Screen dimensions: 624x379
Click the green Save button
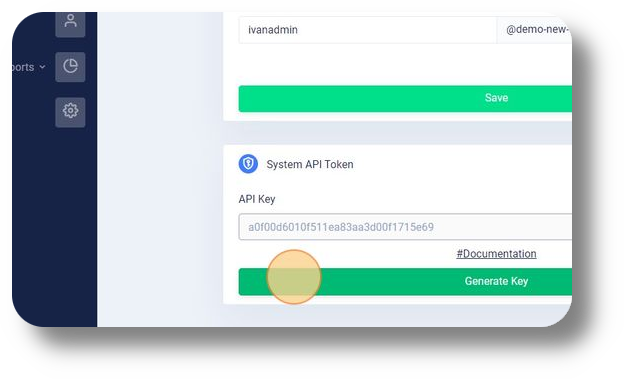(405, 98)
